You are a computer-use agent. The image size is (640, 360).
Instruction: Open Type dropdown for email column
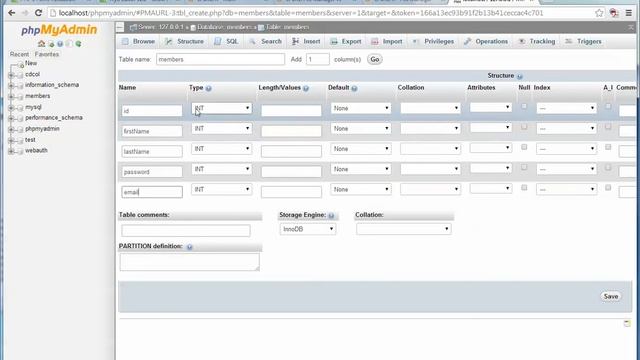[221, 189]
